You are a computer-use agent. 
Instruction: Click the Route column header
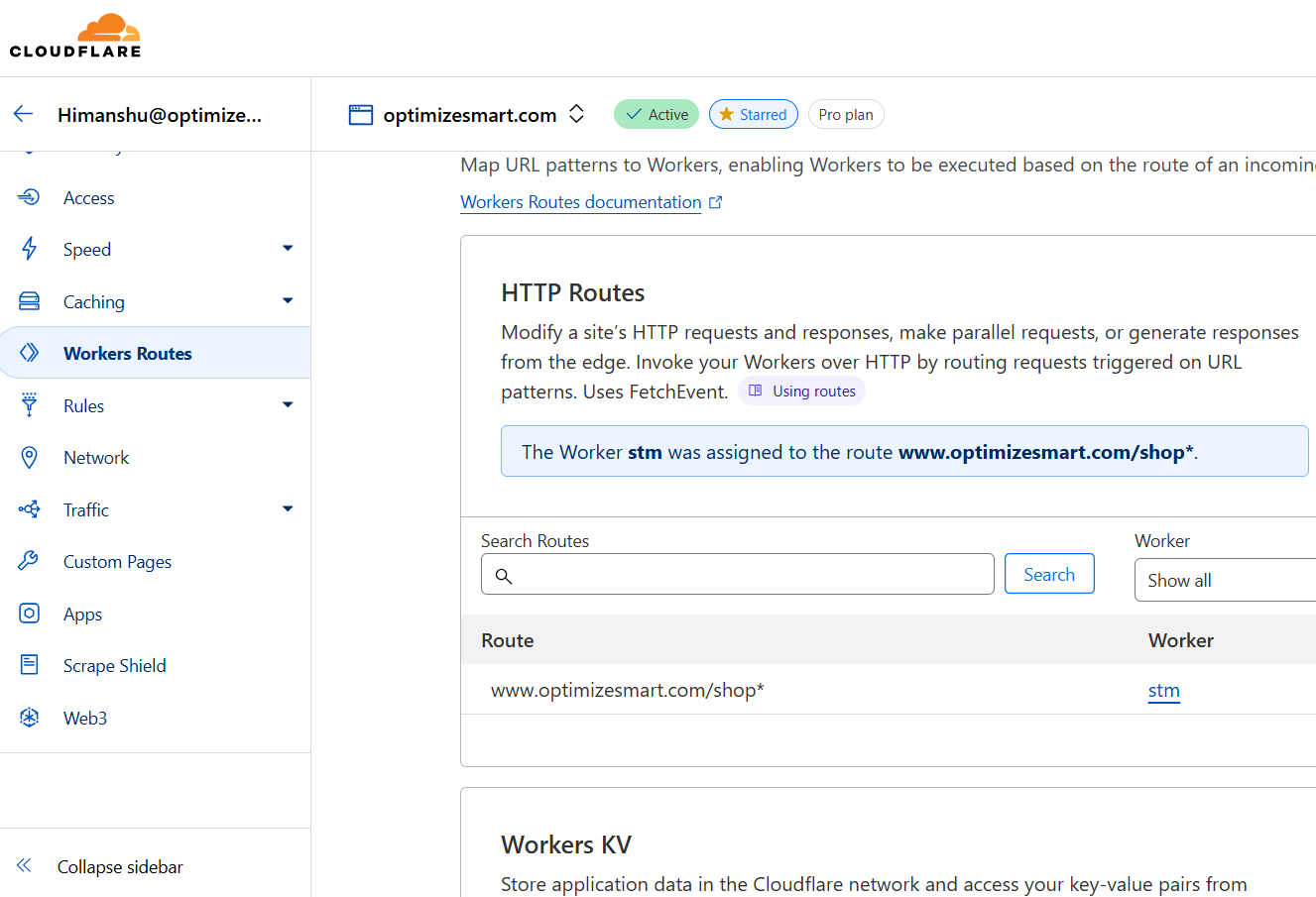click(508, 640)
